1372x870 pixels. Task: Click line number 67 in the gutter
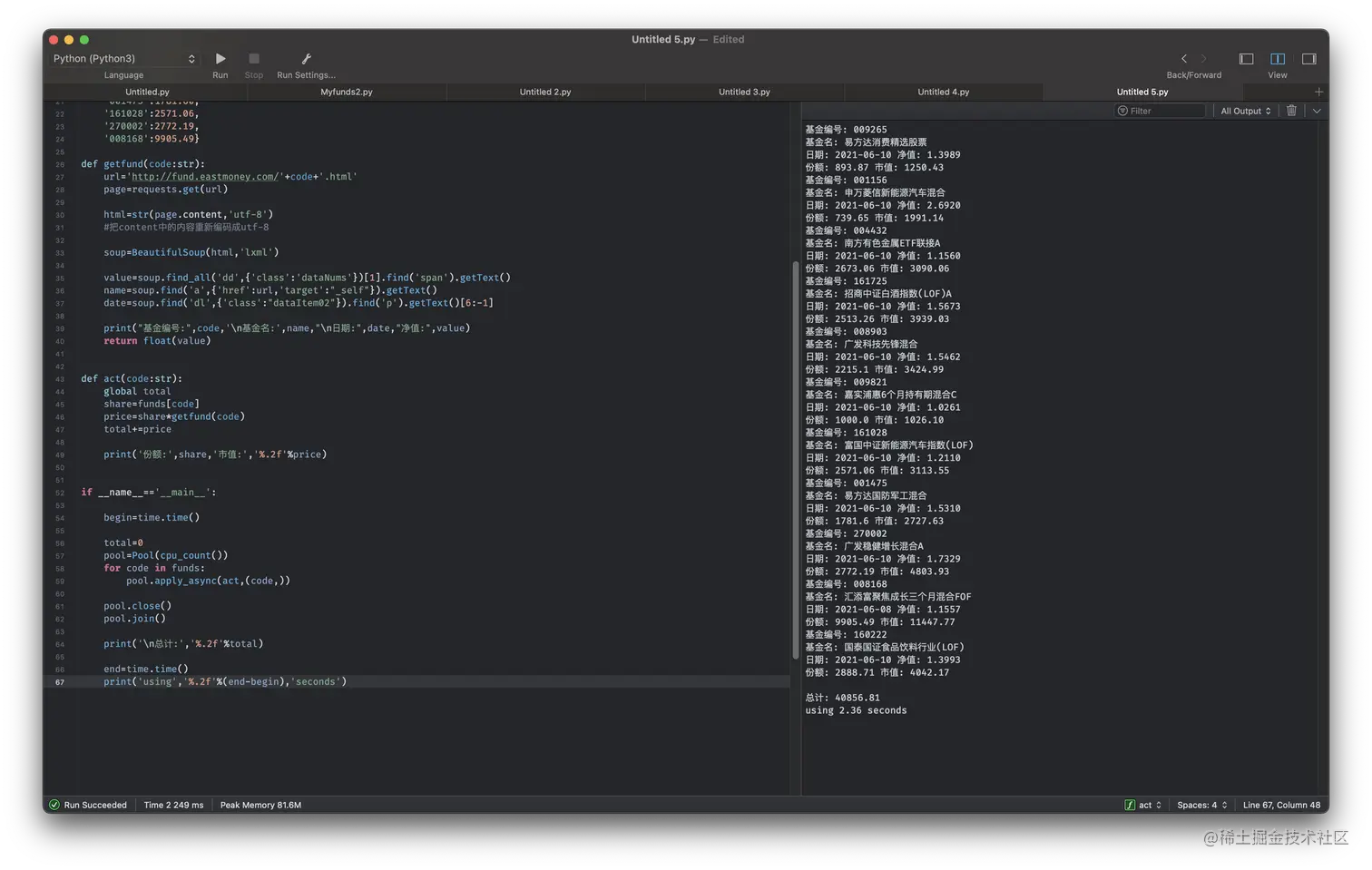click(60, 682)
